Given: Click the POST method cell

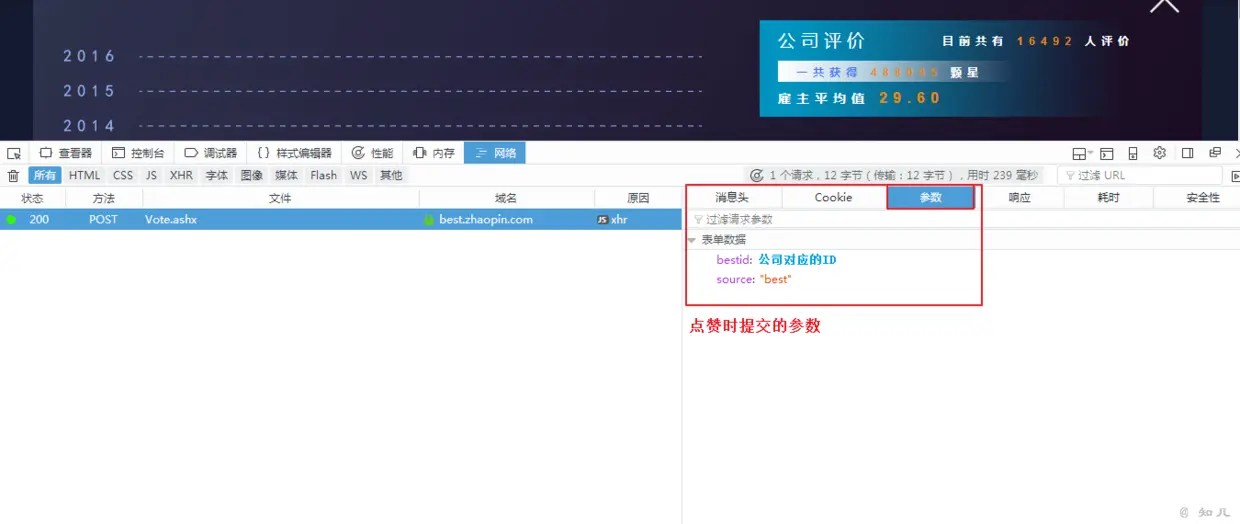Looking at the screenshot, I should click(x=103, y=219).
